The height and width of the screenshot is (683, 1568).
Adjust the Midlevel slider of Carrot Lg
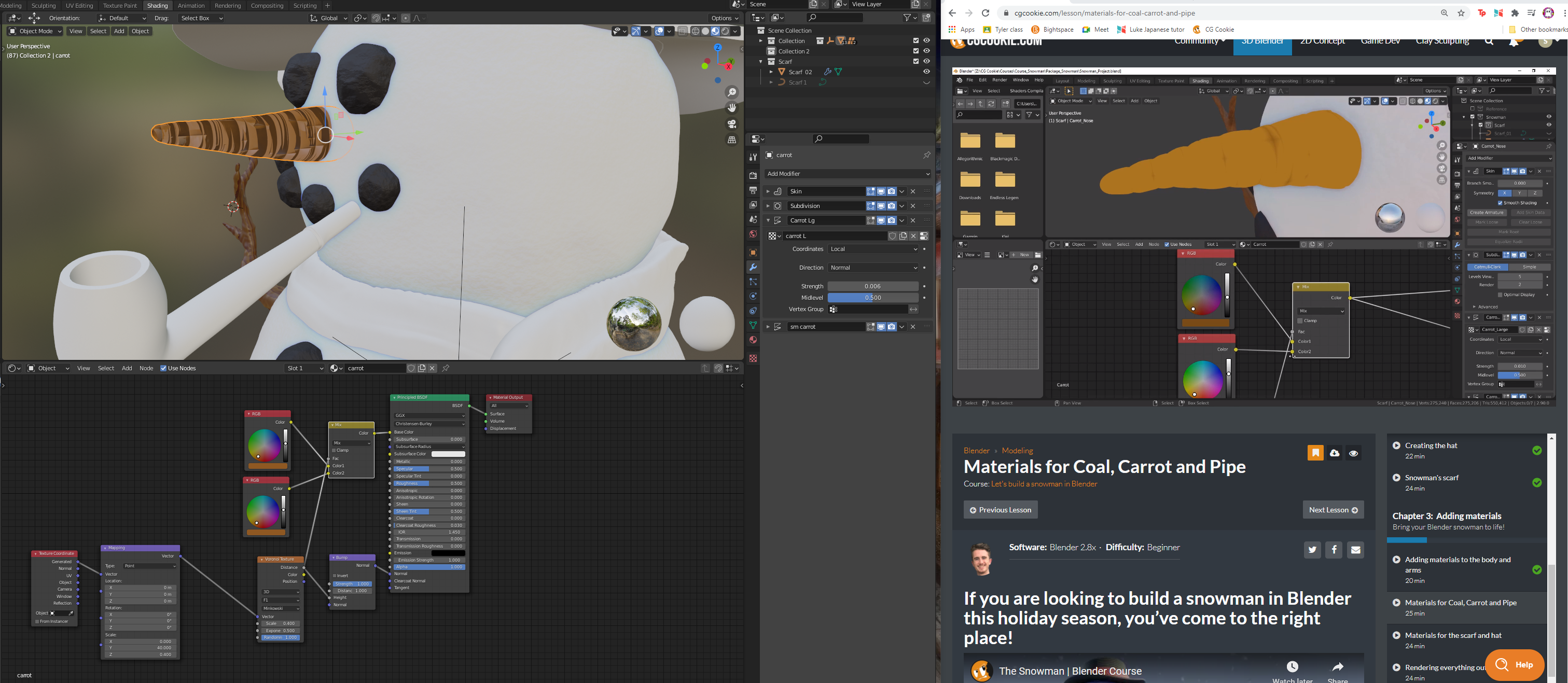click(872, 298)
